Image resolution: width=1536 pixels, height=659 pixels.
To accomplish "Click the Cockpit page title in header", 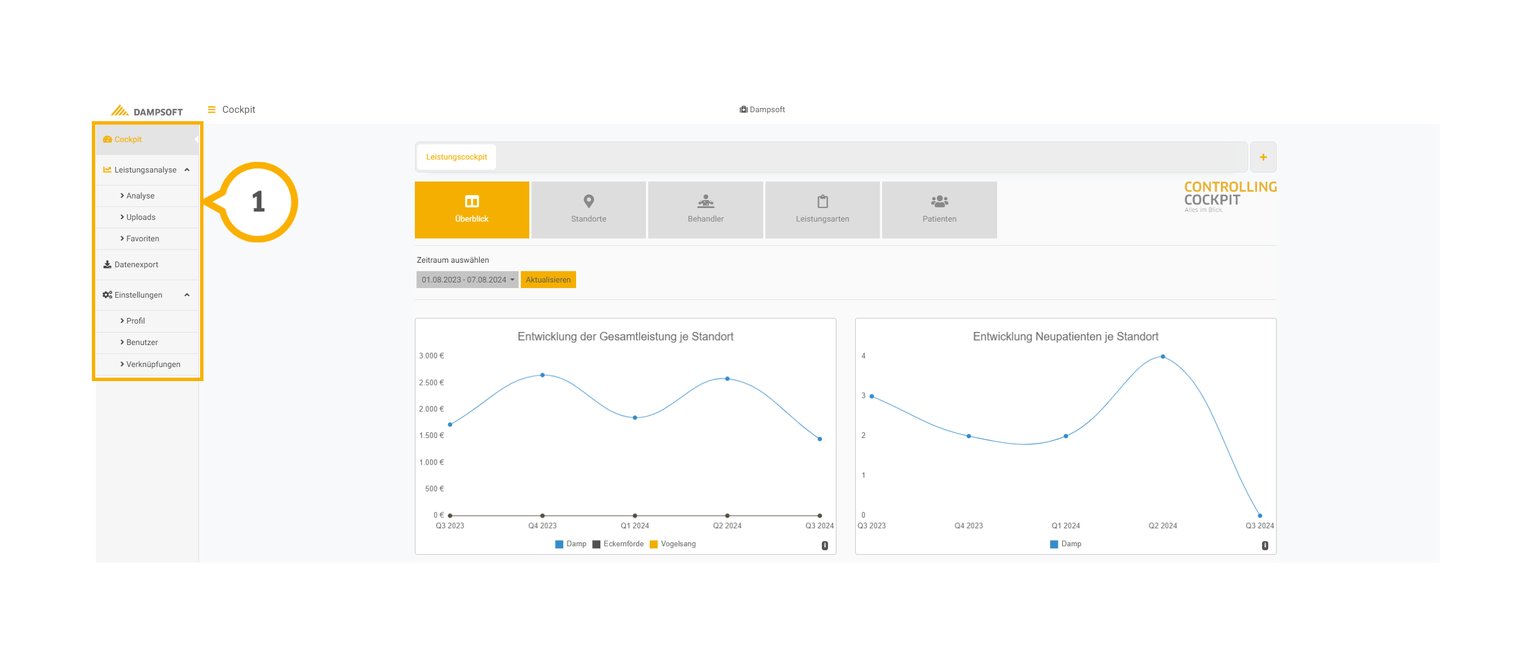I will click(x=239, y=110).
